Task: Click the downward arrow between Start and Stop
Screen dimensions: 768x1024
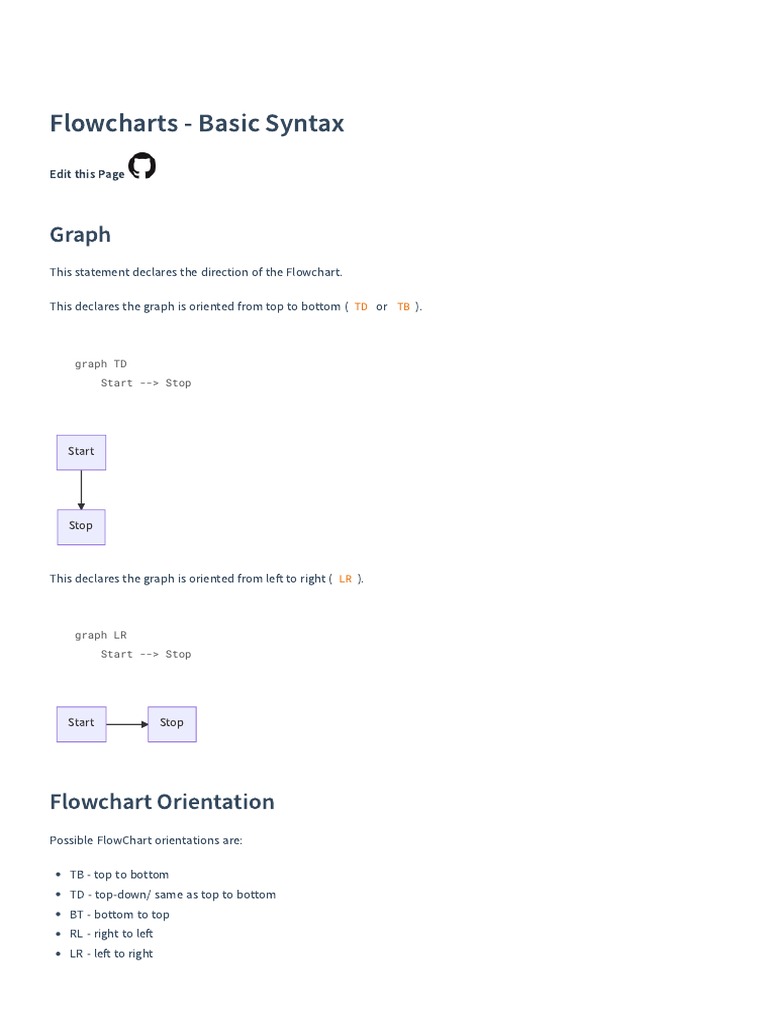Action: (x=81, y=490)
